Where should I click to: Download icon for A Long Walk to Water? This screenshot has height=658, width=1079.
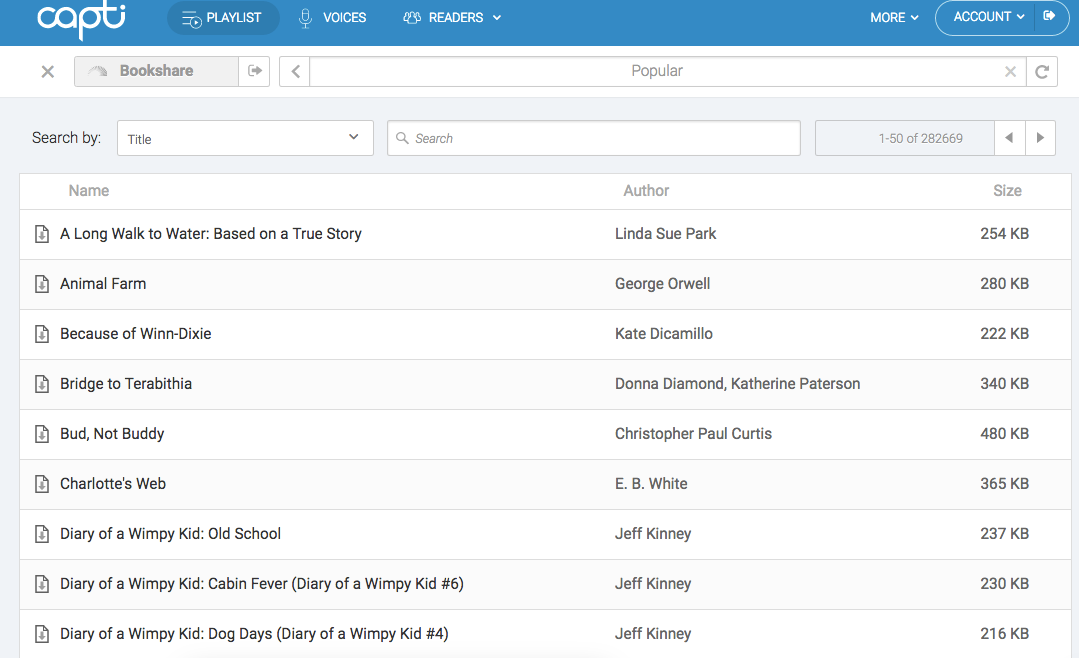pos(42,234)
